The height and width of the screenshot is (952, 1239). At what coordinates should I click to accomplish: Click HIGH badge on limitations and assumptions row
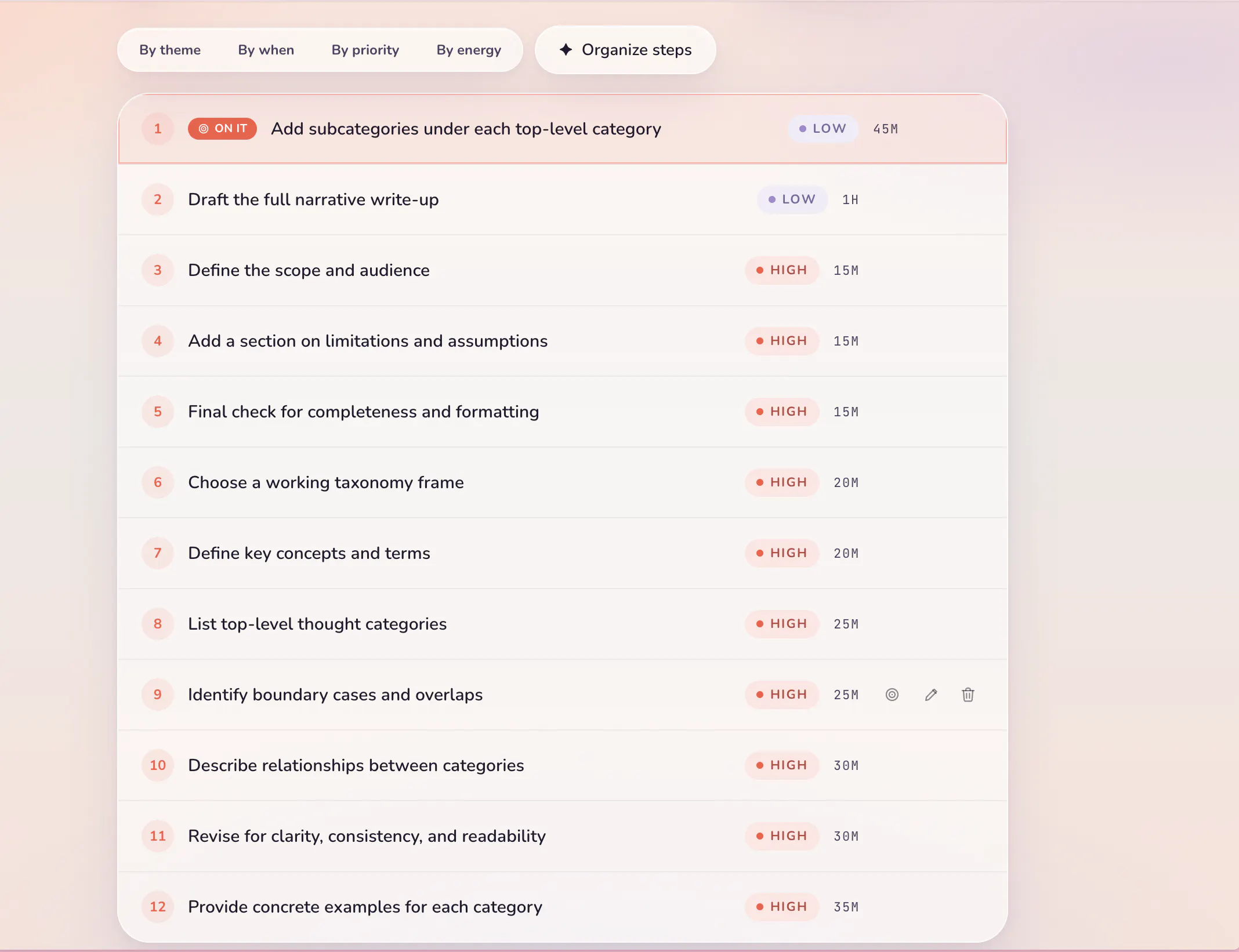(x=782, y=341)
